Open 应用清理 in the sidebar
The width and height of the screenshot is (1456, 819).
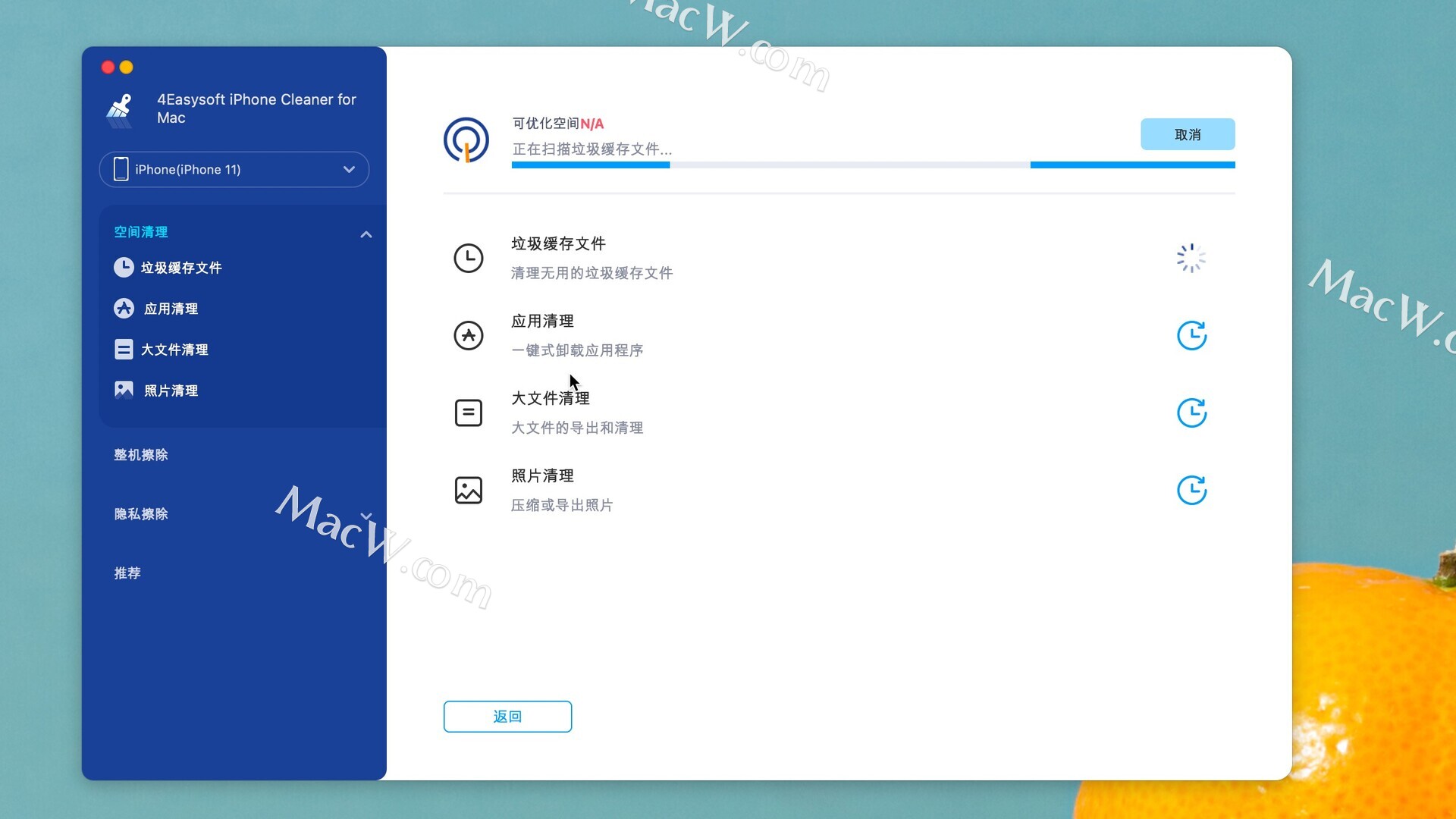[171, 309]
